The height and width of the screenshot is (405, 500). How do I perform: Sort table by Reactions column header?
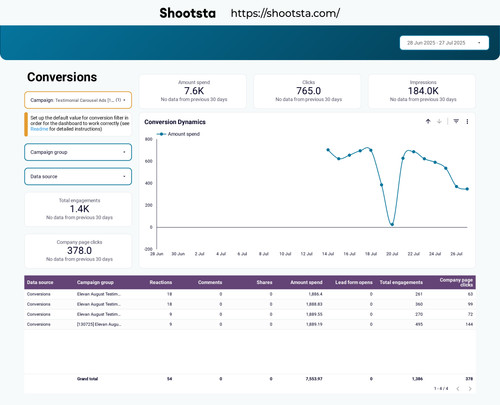point(161,282)
